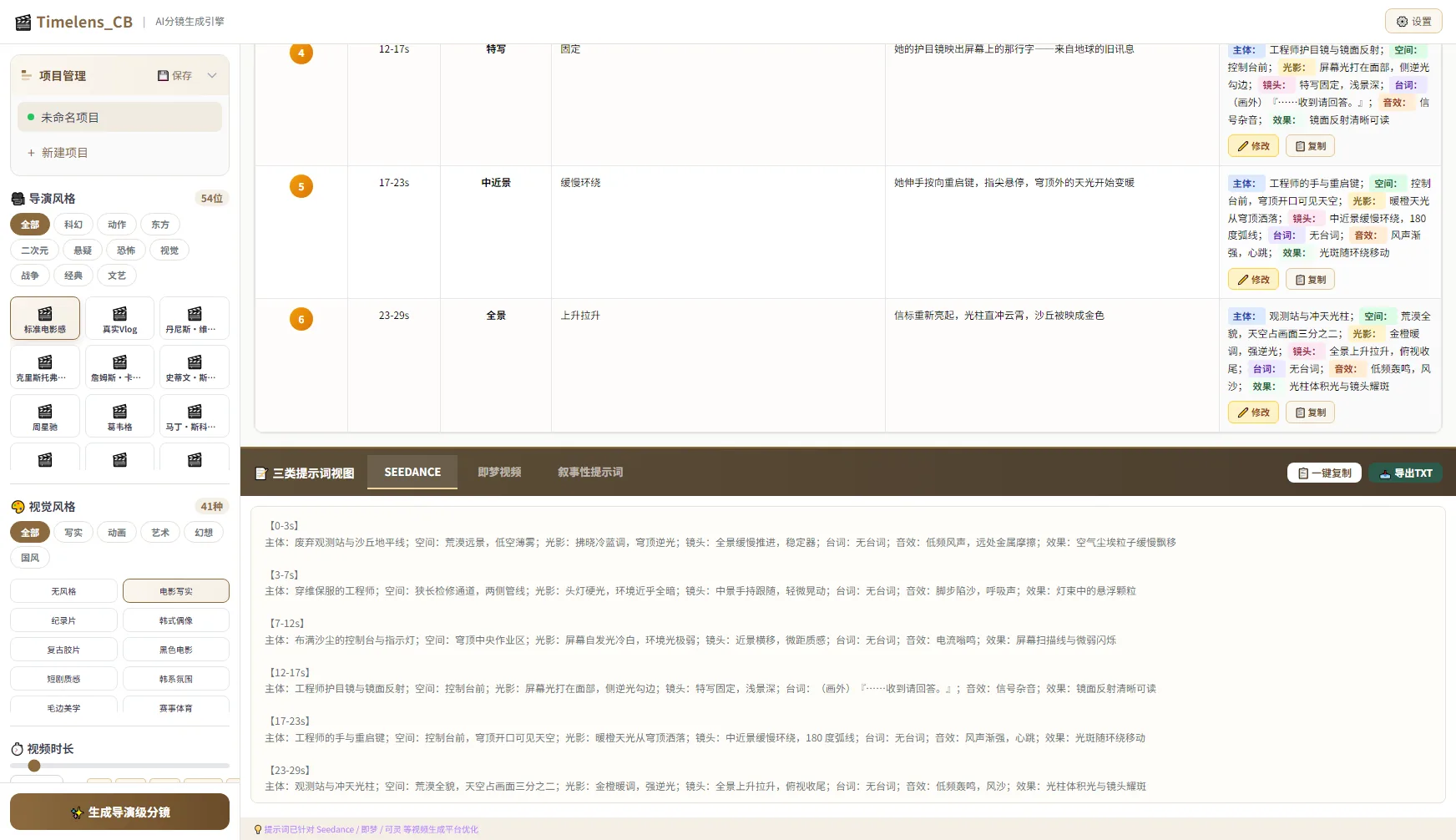Image resolution: width=1456 pixels, height=840 pixels.
Task: Select the 真实Vlog director style card
Action: (119, 318)
